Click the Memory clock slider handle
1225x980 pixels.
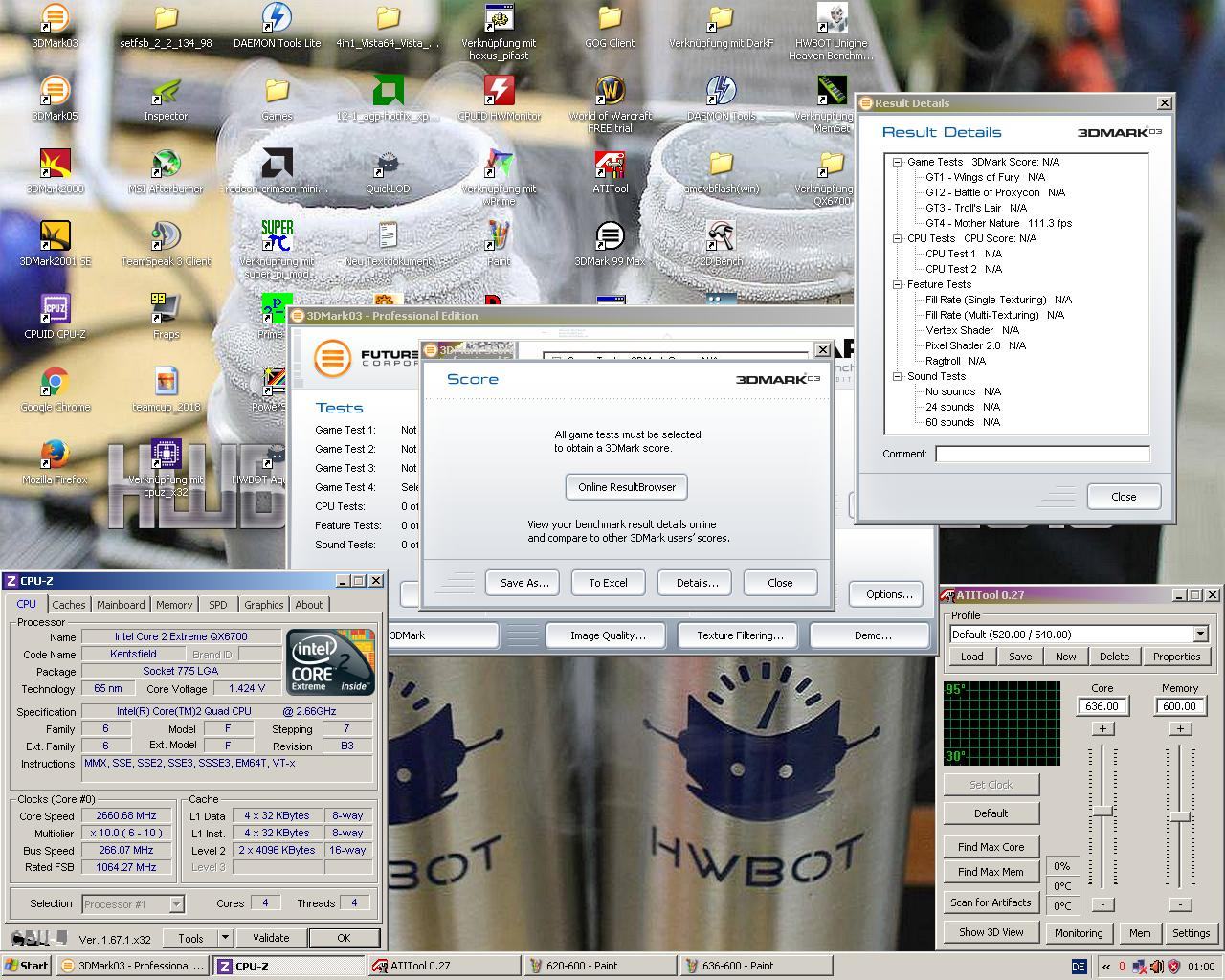1180,816
